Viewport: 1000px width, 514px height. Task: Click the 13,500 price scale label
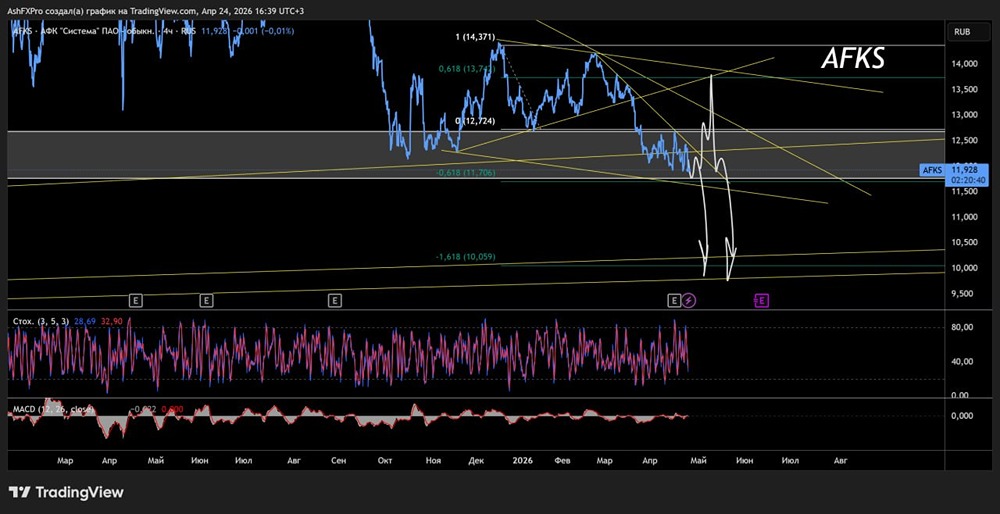[964, 89]
